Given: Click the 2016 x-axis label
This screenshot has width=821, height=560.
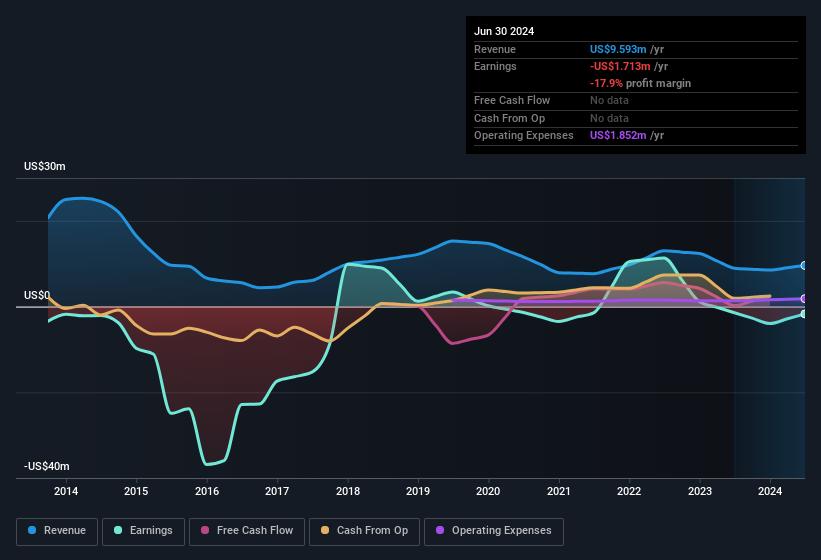Looking at the screenshot, I should coord(207,491).
